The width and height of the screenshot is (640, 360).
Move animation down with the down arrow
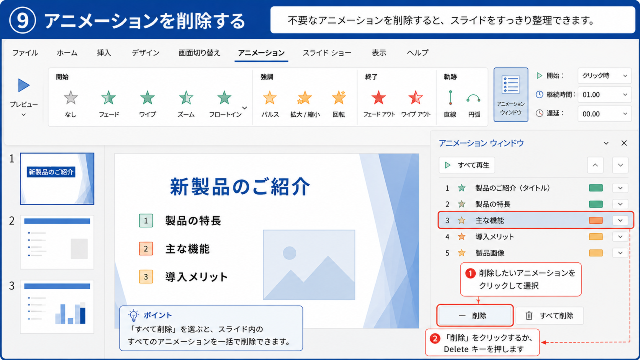point(620,165)
